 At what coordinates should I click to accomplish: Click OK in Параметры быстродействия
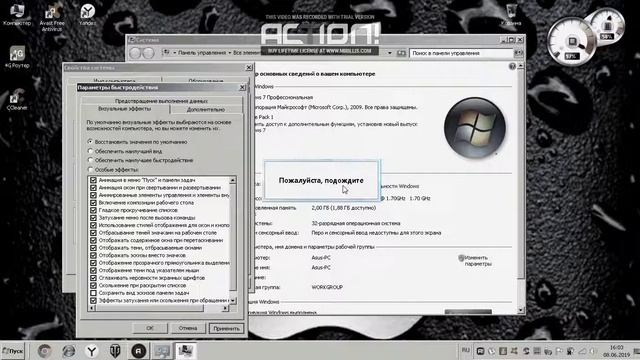click(150, 328)
